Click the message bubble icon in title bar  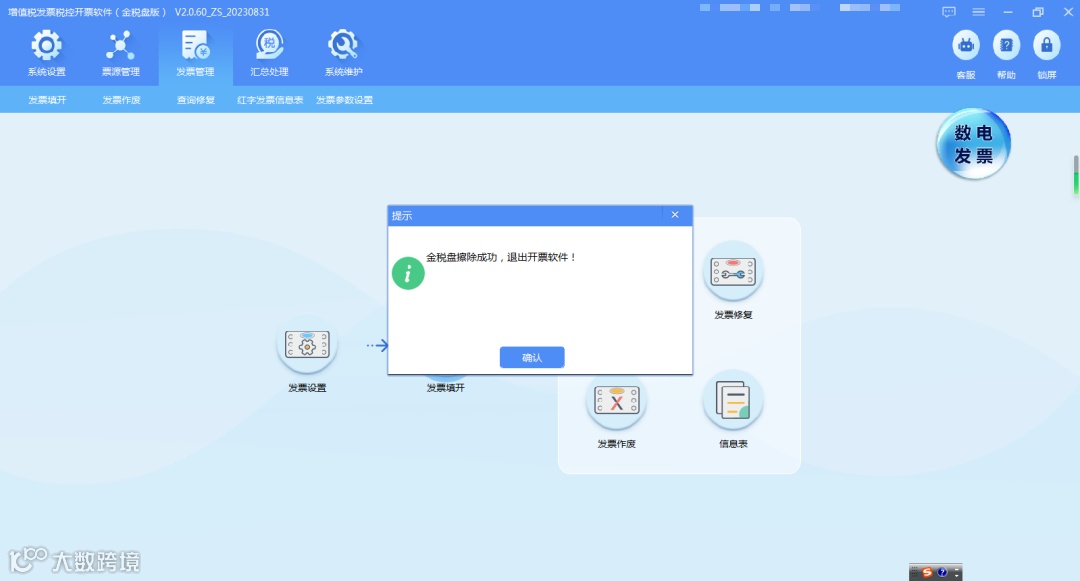948,12
